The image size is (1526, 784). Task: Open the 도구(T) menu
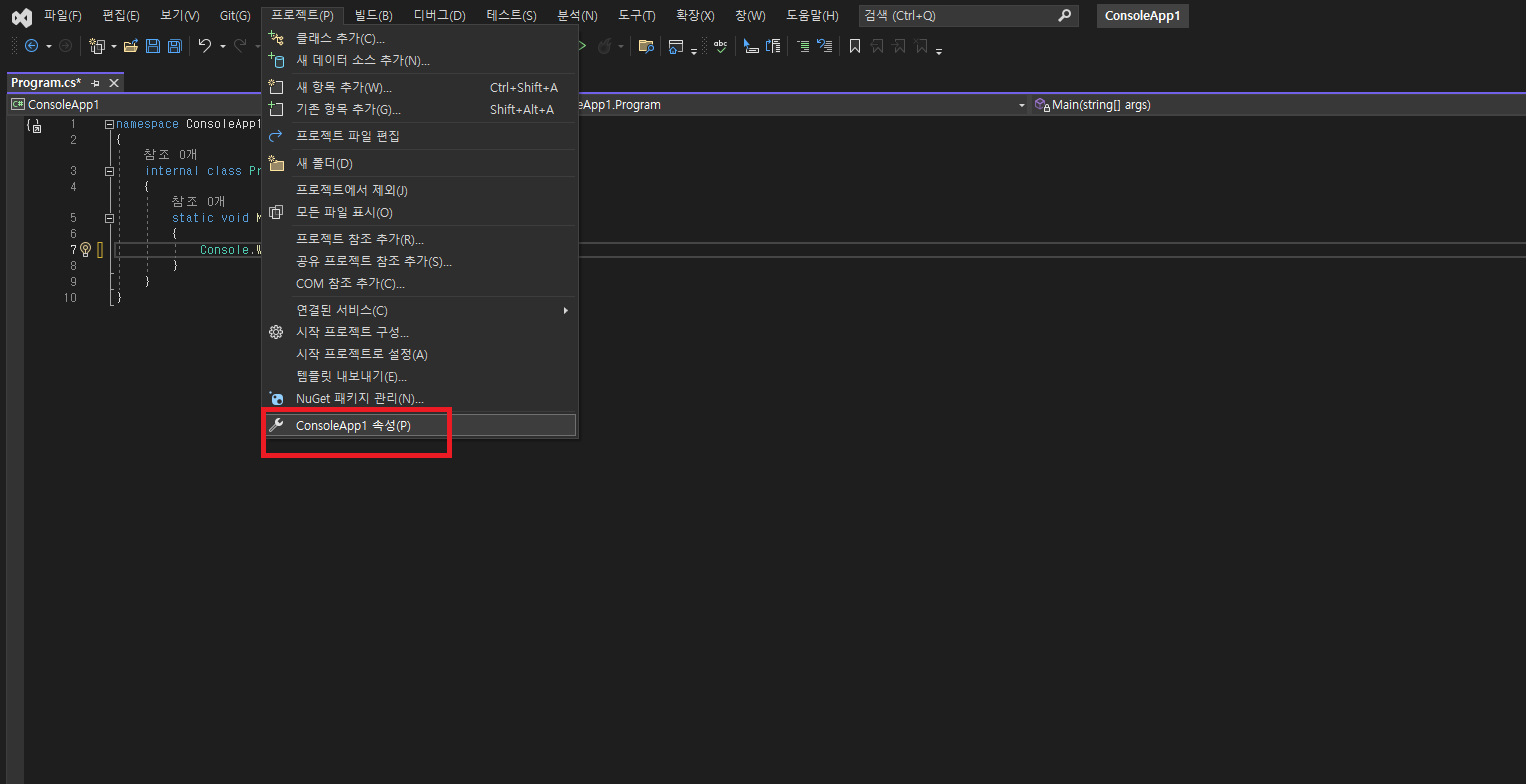pyautogui.click(x=637, y=16)
